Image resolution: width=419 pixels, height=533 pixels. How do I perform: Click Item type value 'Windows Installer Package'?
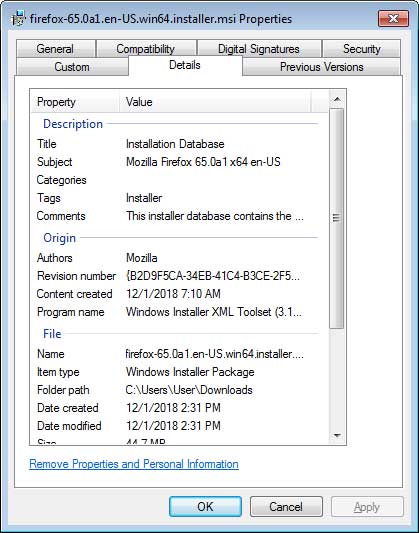190,372
